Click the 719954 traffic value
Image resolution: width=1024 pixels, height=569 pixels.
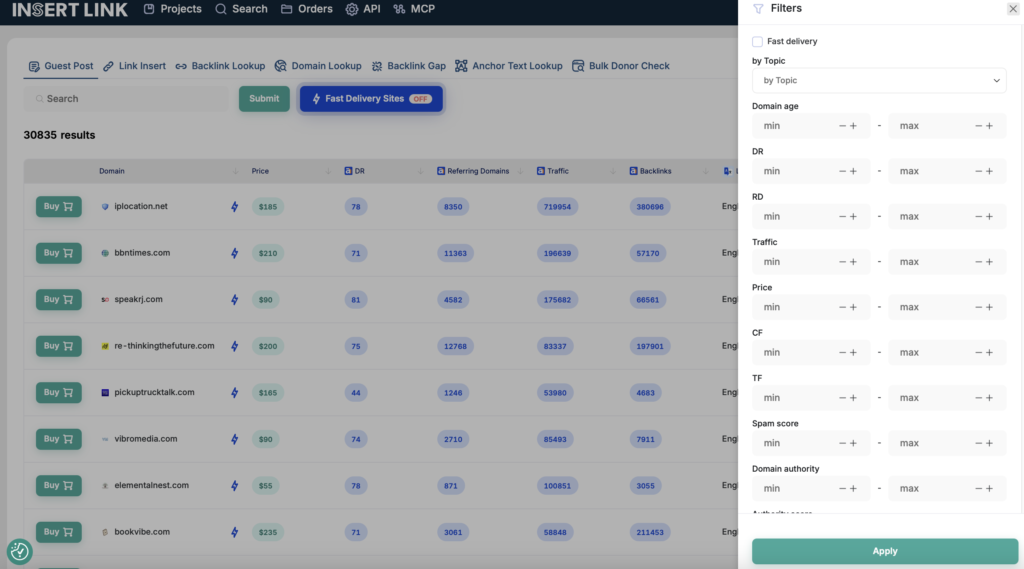pyautogui.click(x=557, y=207)
